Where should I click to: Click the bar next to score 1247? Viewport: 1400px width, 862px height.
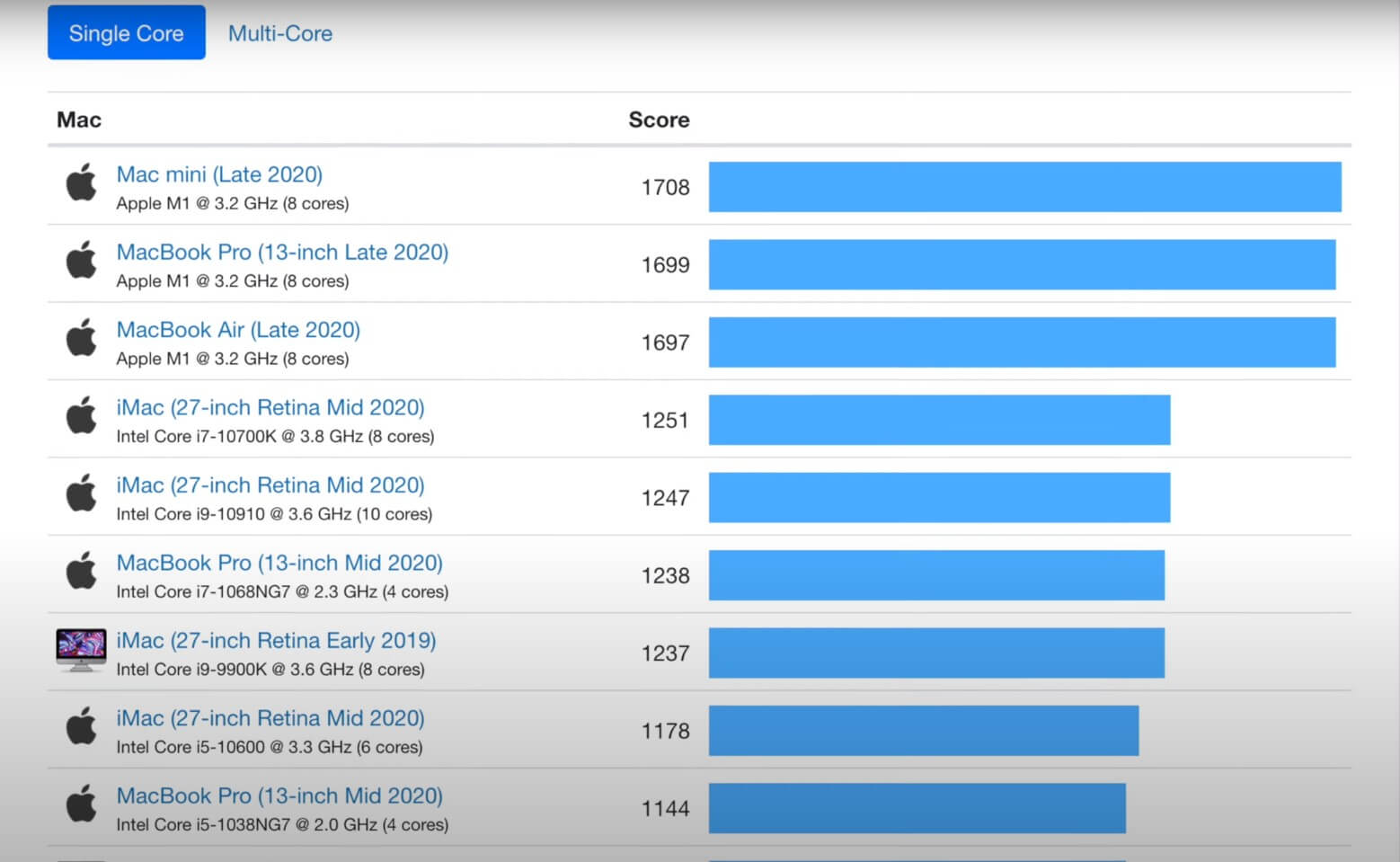pyautogui.click(x=940, y=497)
